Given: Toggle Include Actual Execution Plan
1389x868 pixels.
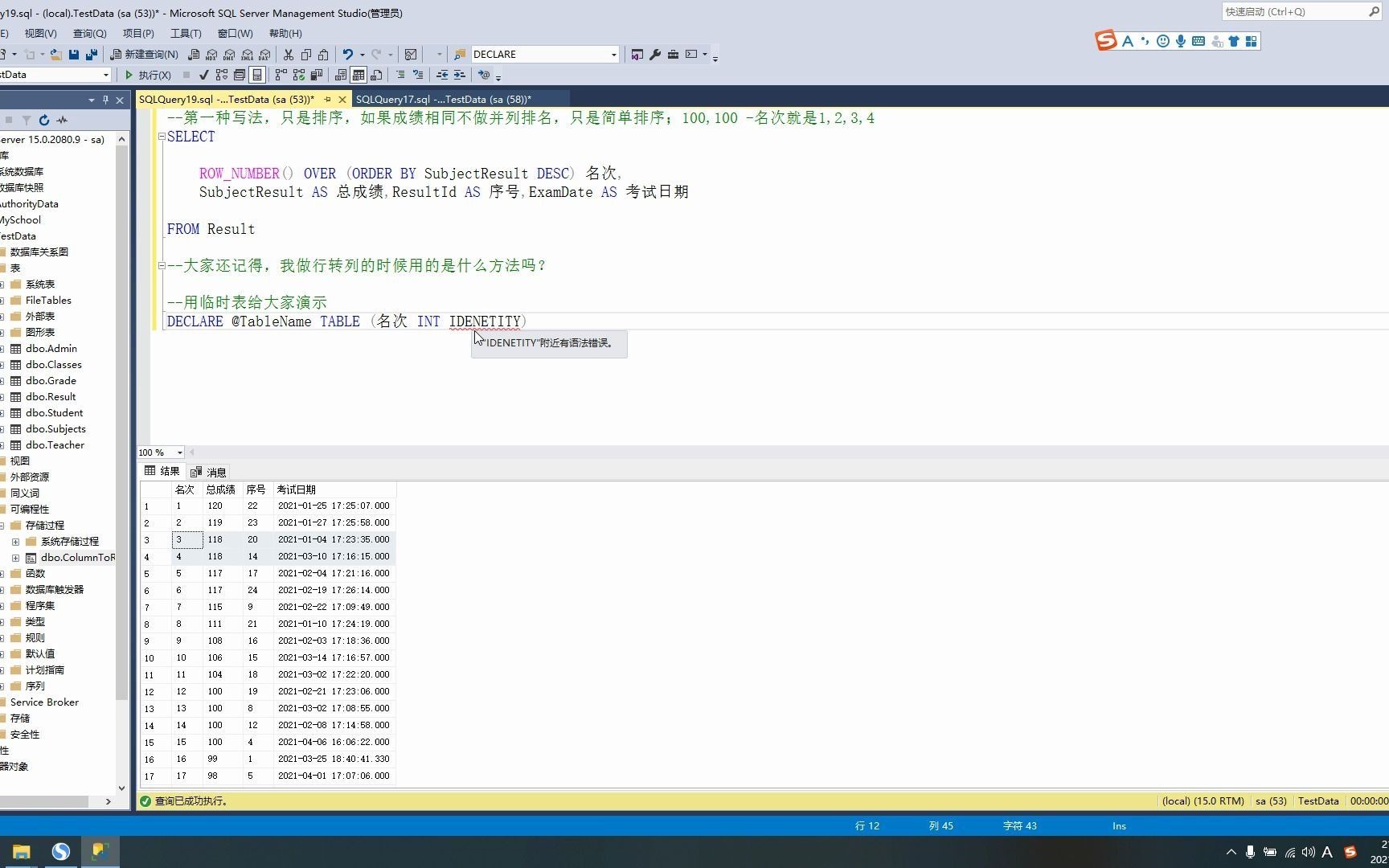Looking at the screenshot, I should (x=281, y=75).
